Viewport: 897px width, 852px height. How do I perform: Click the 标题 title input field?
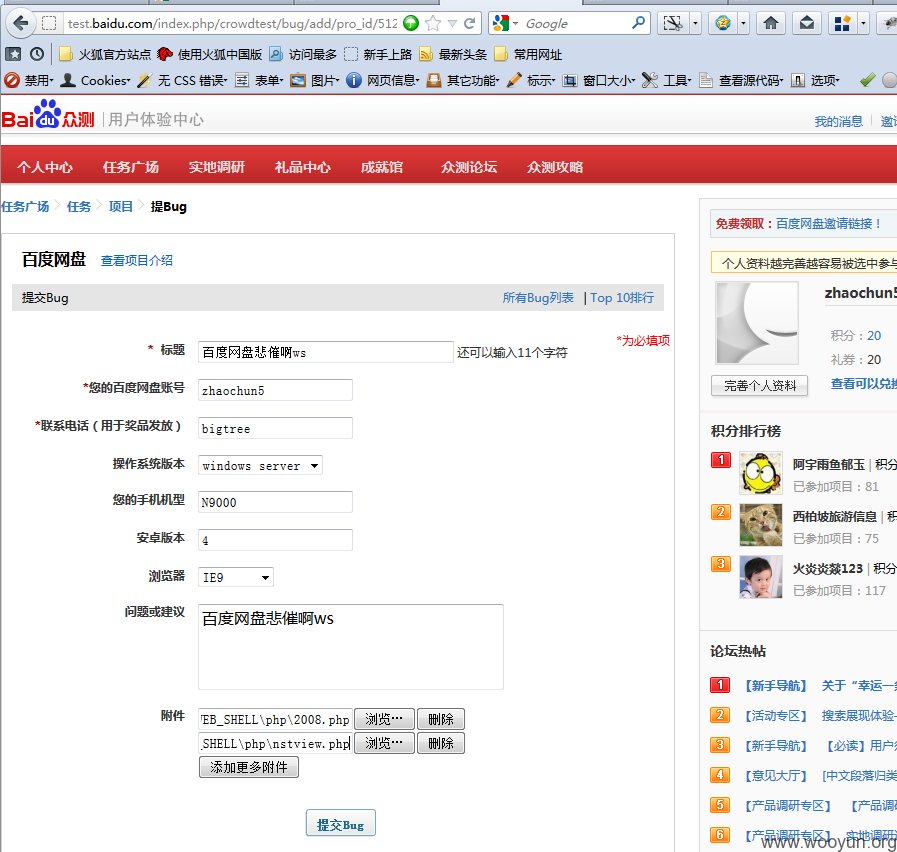326,352
